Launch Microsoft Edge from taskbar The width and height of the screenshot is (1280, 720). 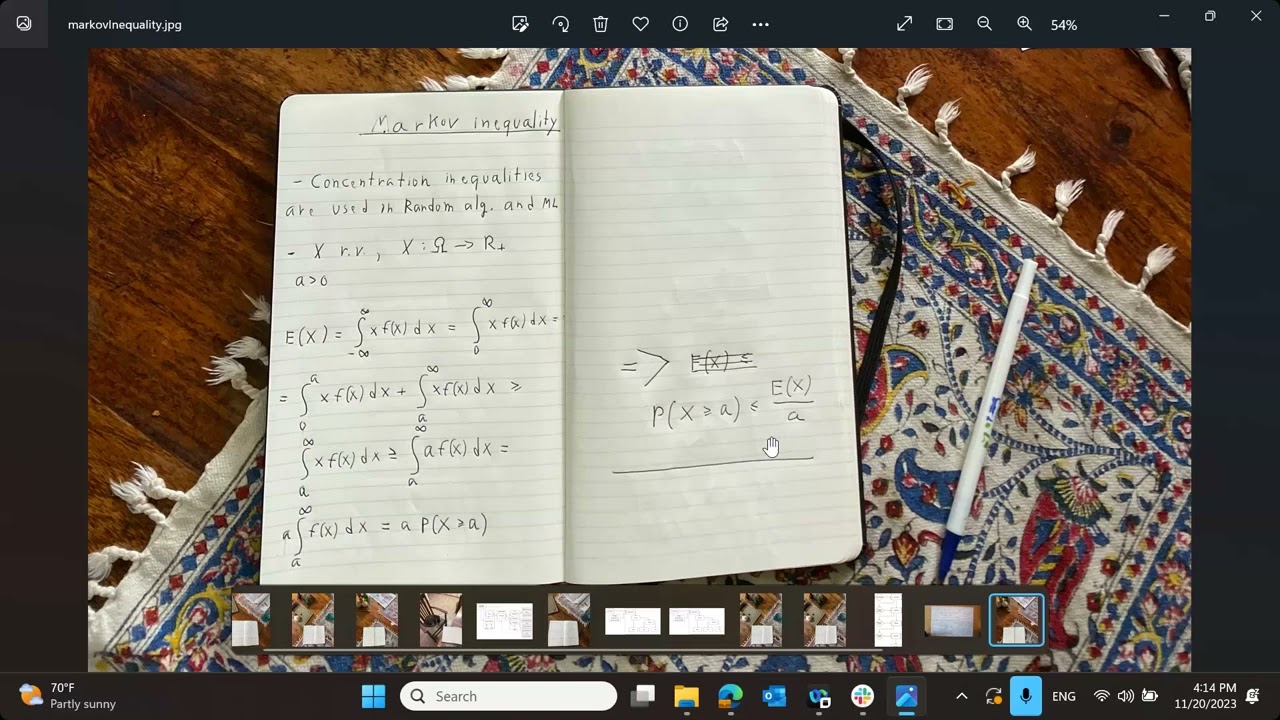730,696
